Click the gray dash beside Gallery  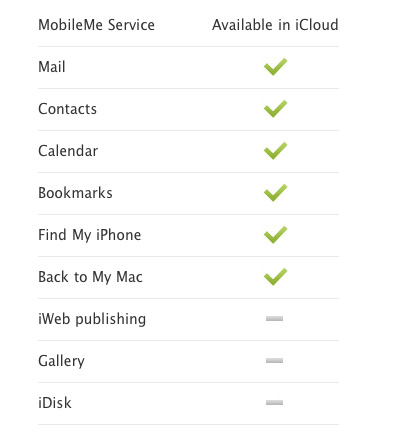pos(274,360)
